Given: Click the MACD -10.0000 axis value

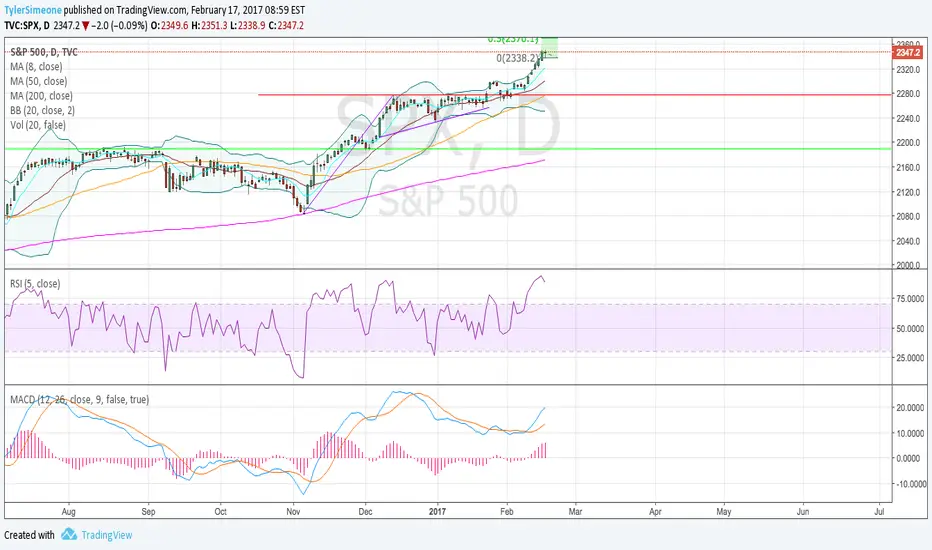Looking at the screenshot, I should tap(910, 484).
